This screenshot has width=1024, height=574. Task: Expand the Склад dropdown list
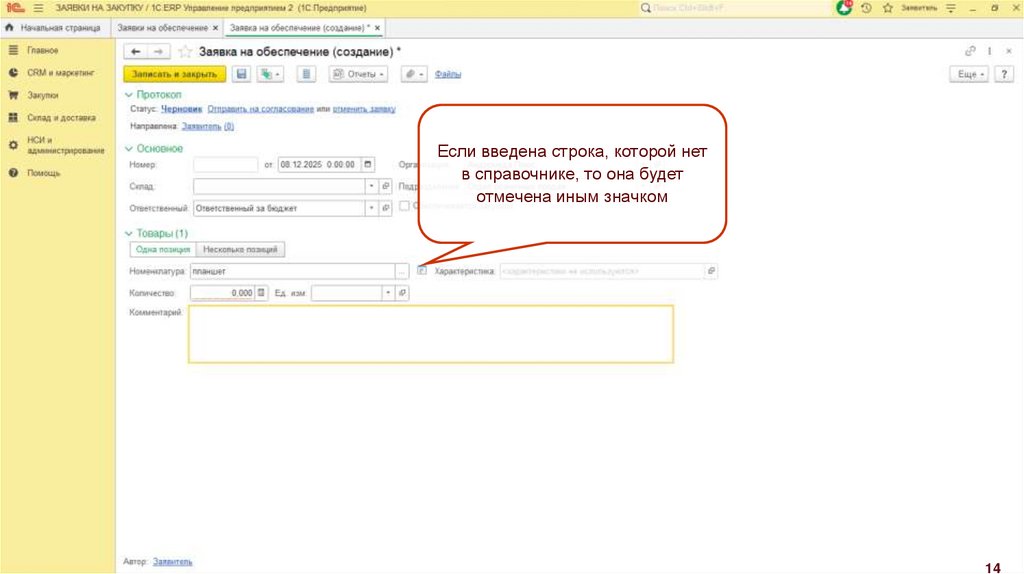tap(371, 186)
